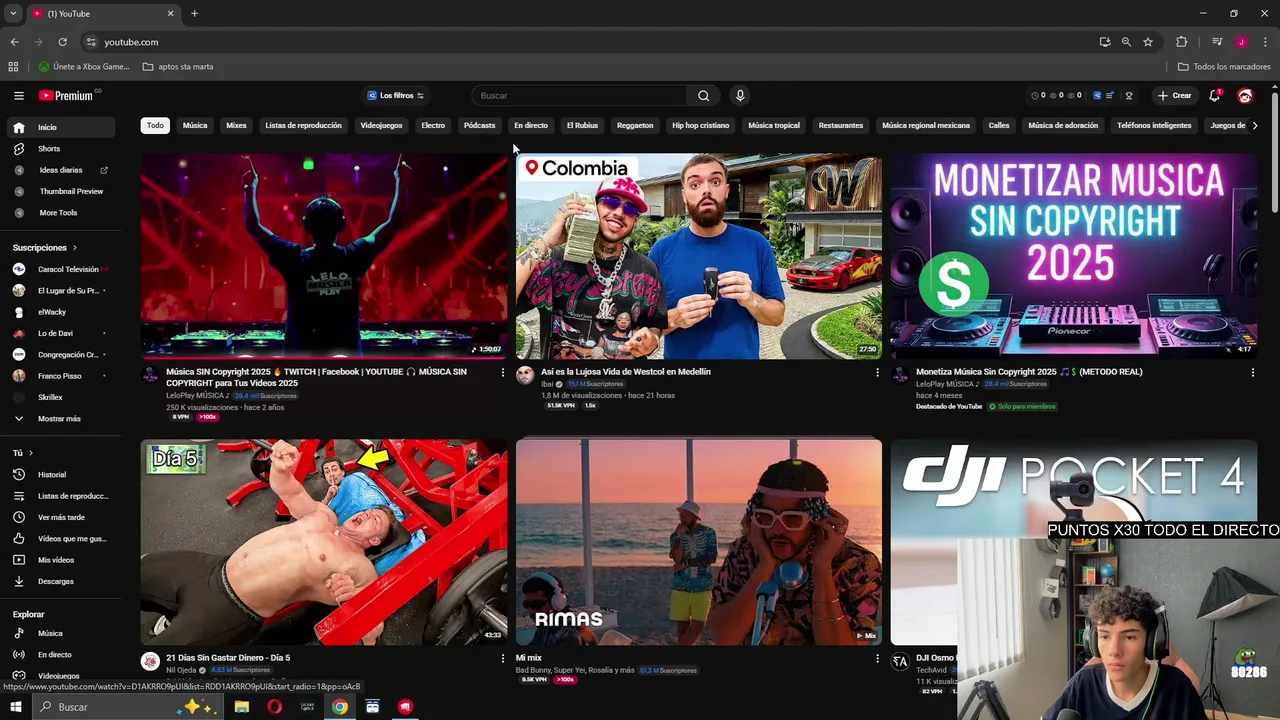The height and width of the screenshot is (720, 1280).
Task: Open the Música SIN Copyright 2025 Twitch thumbnail
Action: (x=324, y=256)
